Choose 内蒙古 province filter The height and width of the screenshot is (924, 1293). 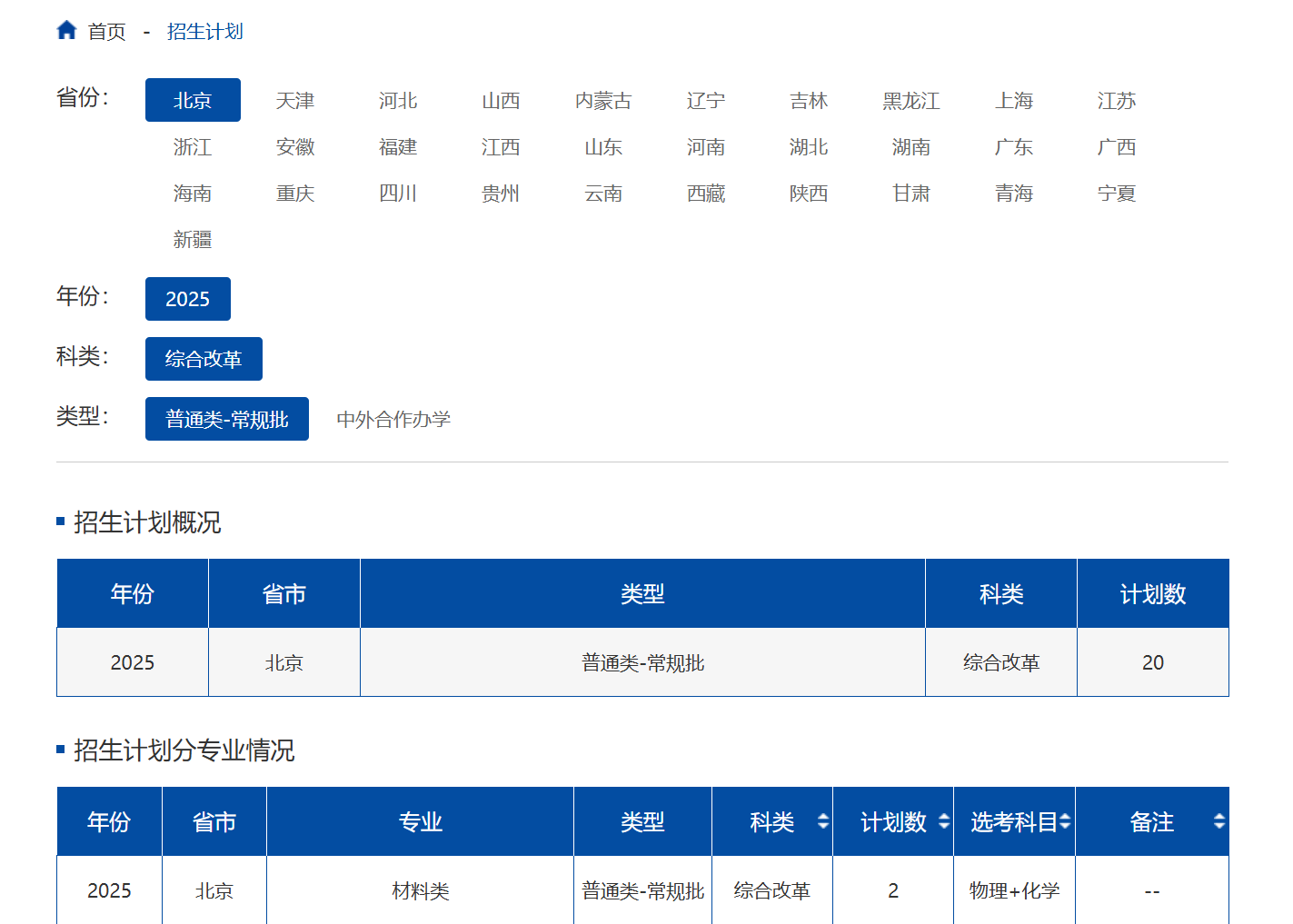coord(603,100)
